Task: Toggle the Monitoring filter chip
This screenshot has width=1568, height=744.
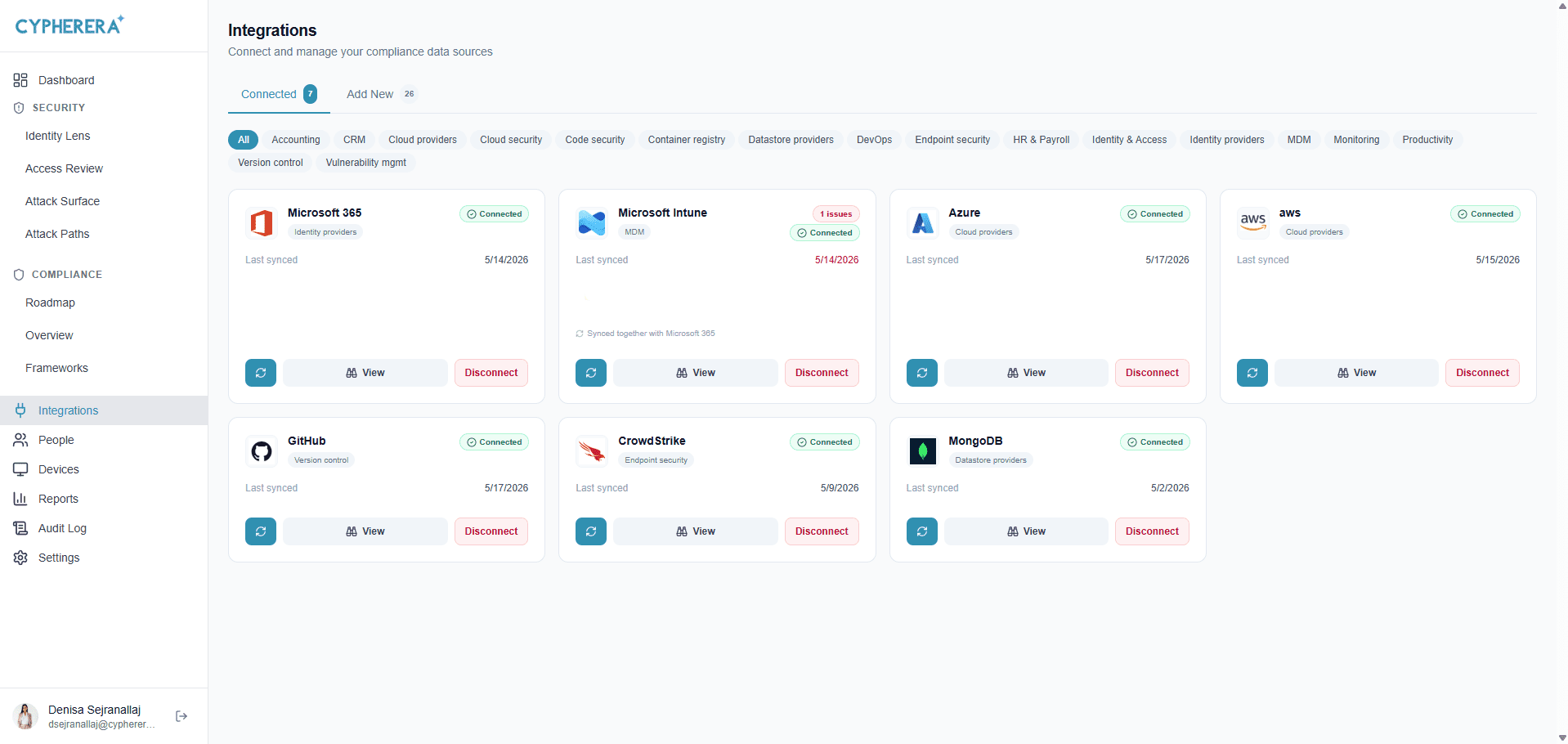Action: (x=1356, y=140)
